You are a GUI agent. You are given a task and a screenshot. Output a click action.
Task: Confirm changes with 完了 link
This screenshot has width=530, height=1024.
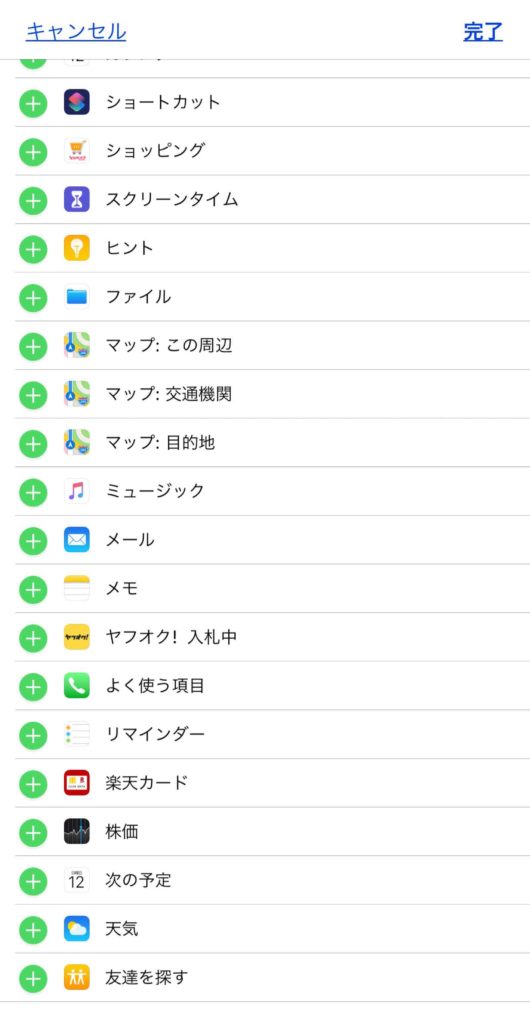(x=483, y=31)
